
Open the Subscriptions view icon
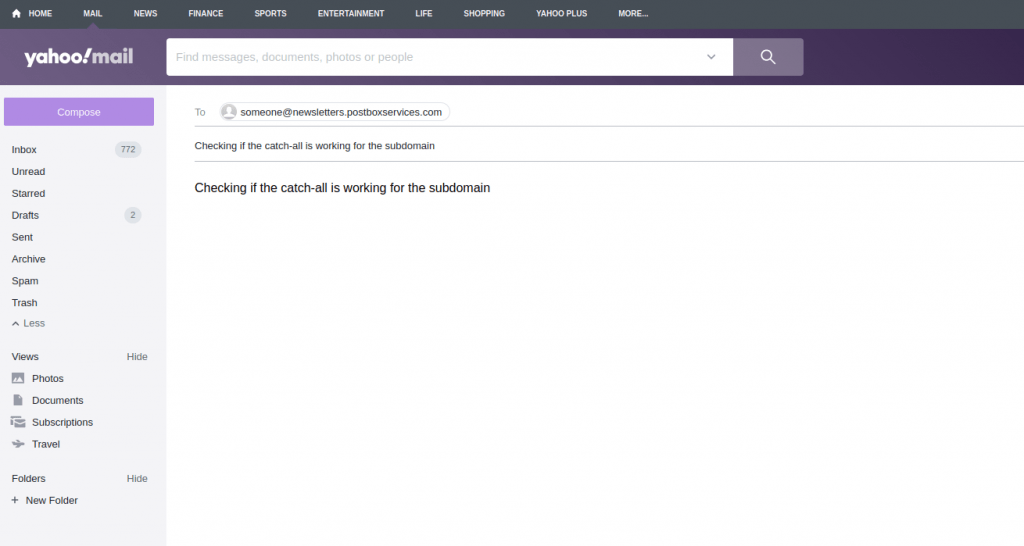18,422
